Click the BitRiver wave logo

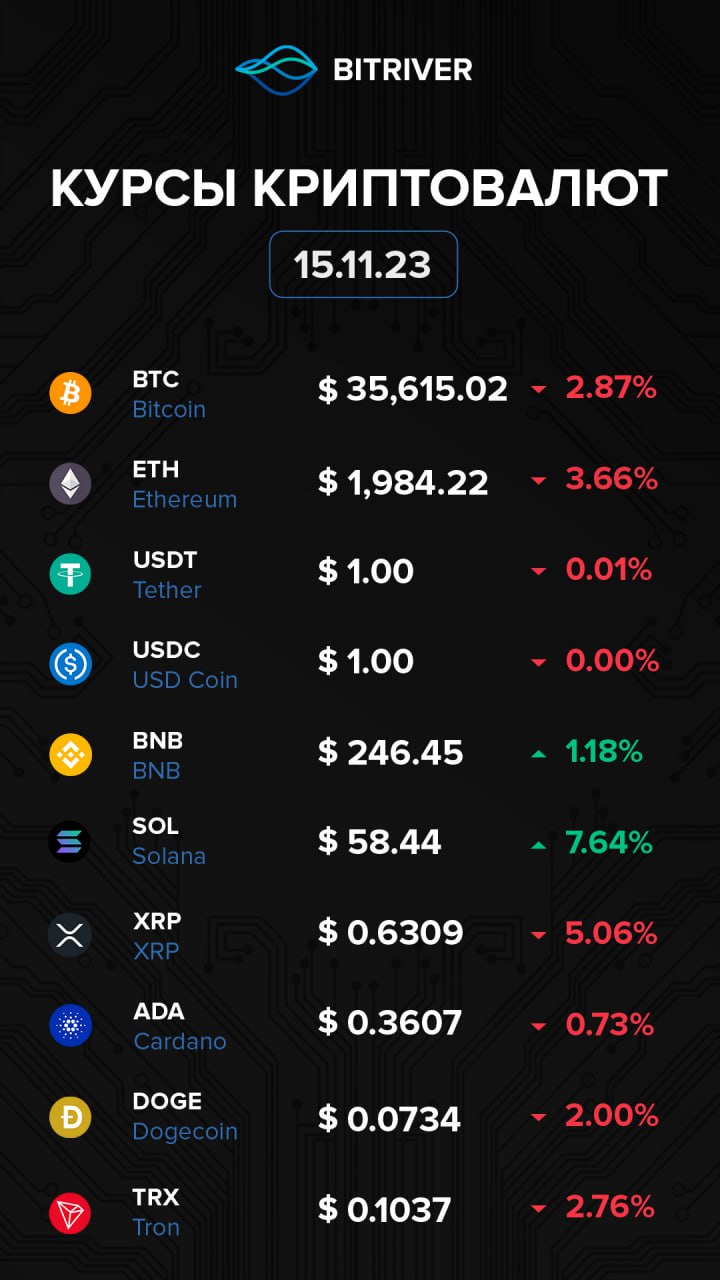tap(276, 70)
